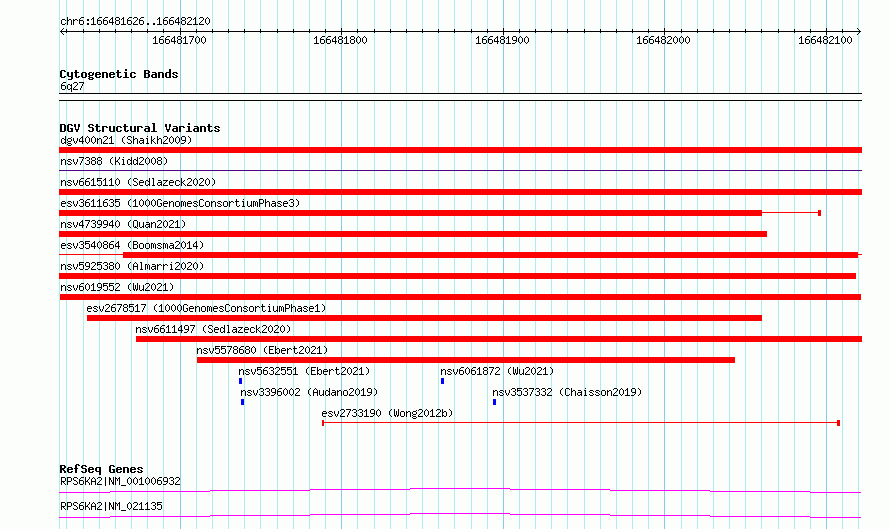Click the chr6:166481626..166482120 region label
The image size is (890, 529).
135,21
